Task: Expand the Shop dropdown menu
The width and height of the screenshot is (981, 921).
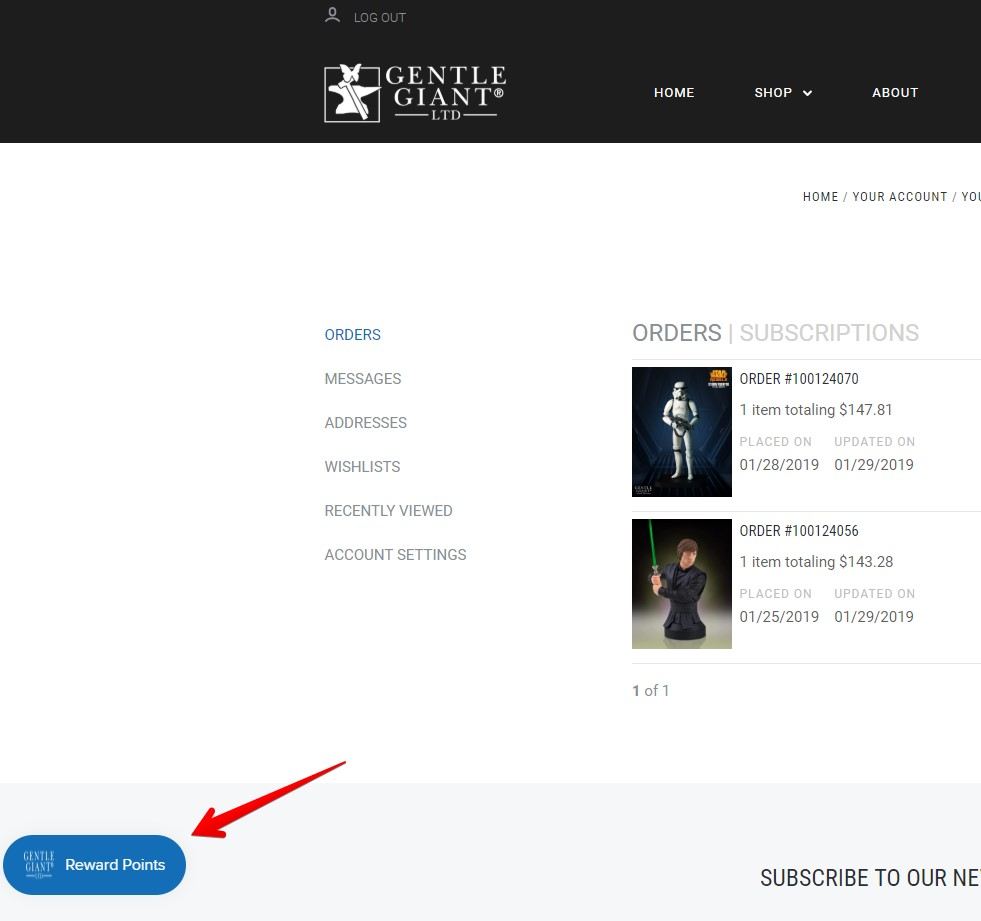Action: pos(783,93)
